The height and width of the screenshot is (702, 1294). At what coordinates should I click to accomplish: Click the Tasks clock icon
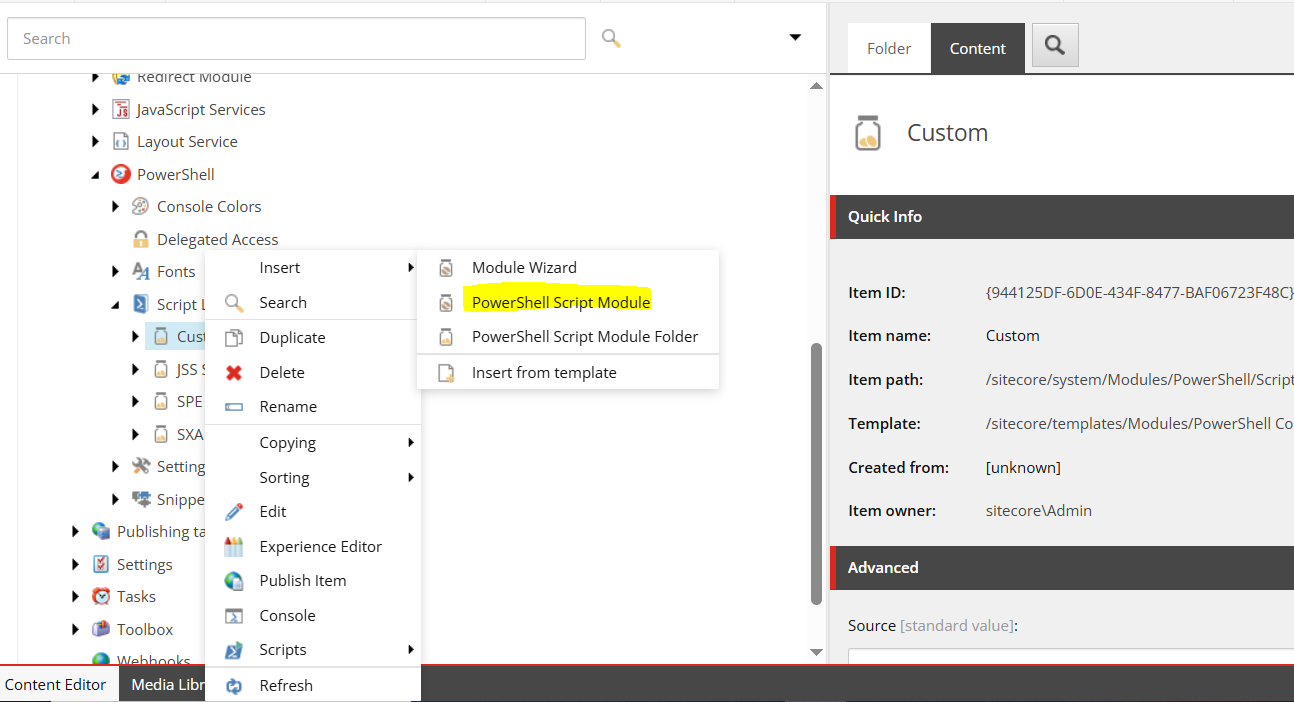(x=101, y=596)
